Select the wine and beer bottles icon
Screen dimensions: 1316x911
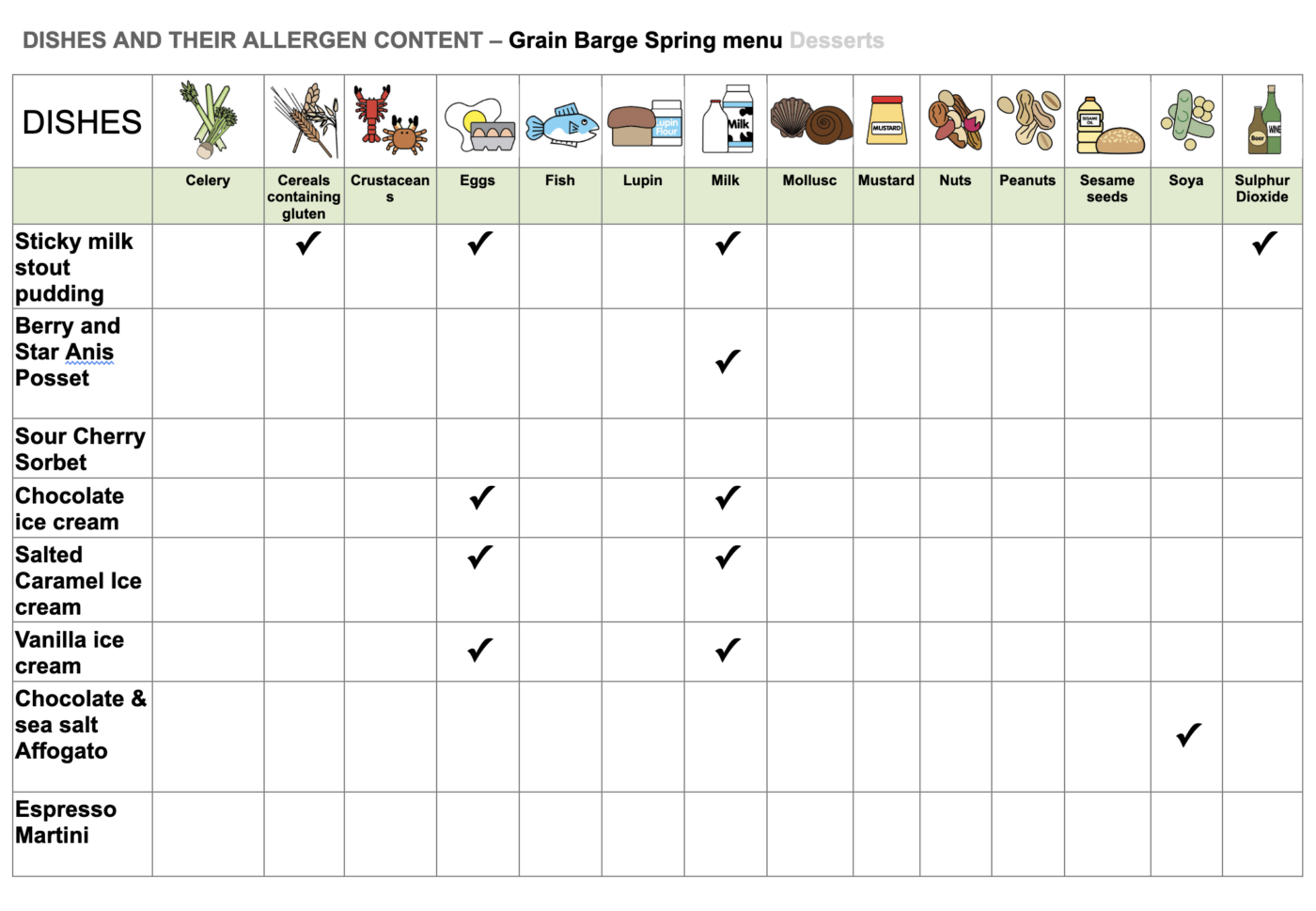[1265, 119]
